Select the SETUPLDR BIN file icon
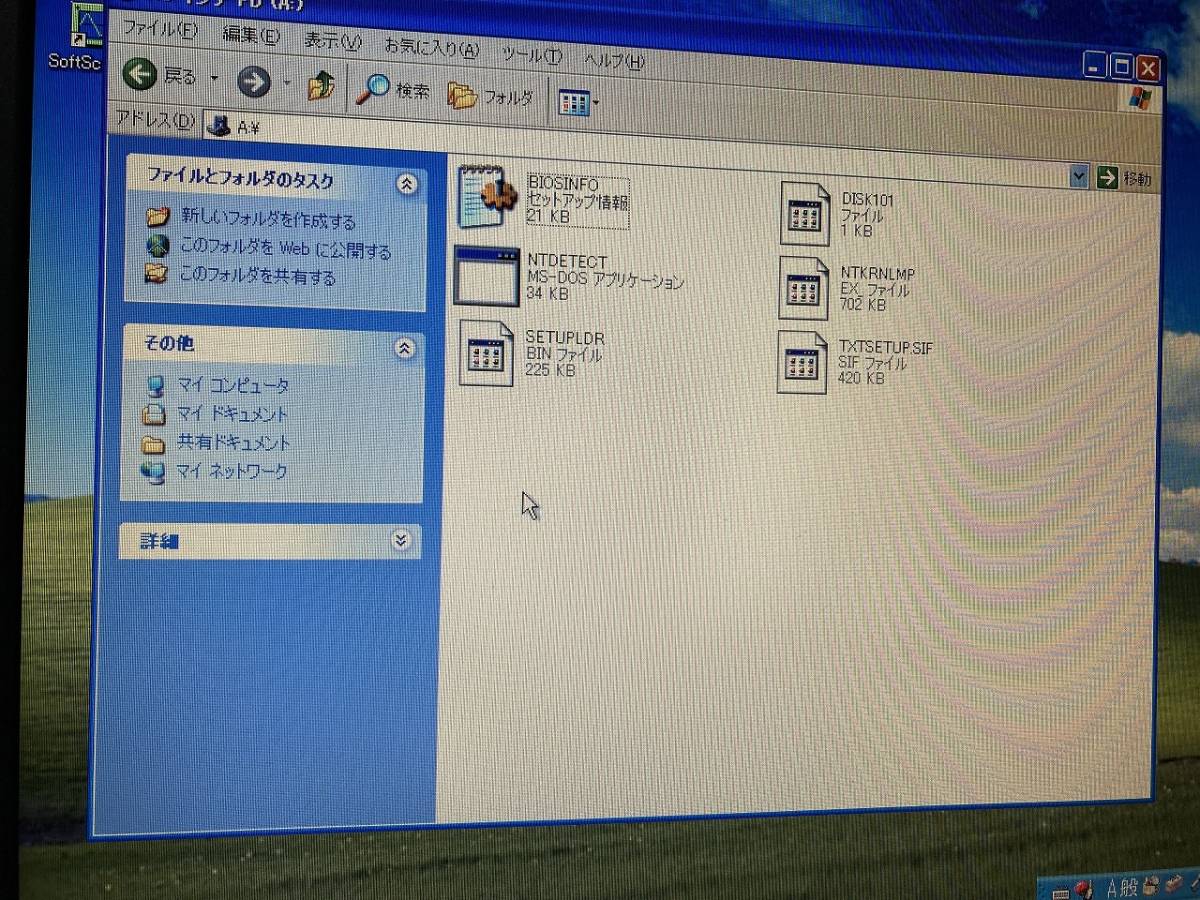 486,353
